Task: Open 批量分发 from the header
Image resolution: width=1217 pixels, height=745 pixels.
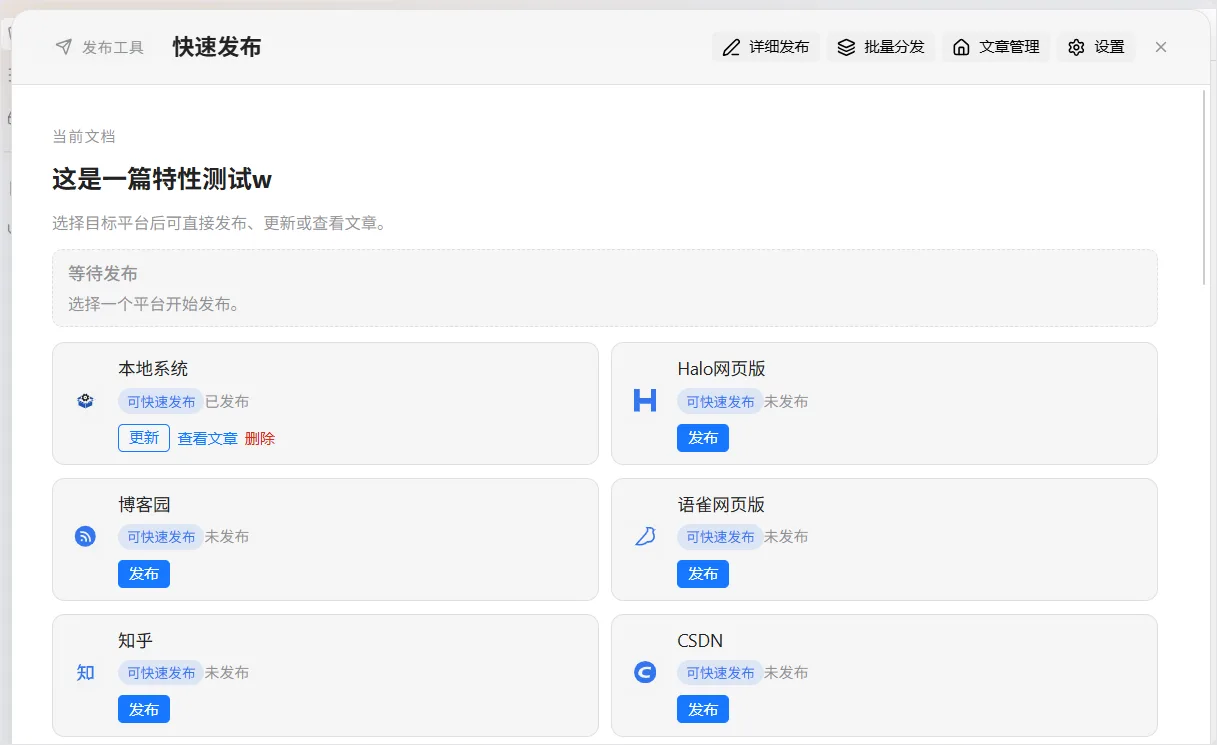Action: (x=881, y=47)
